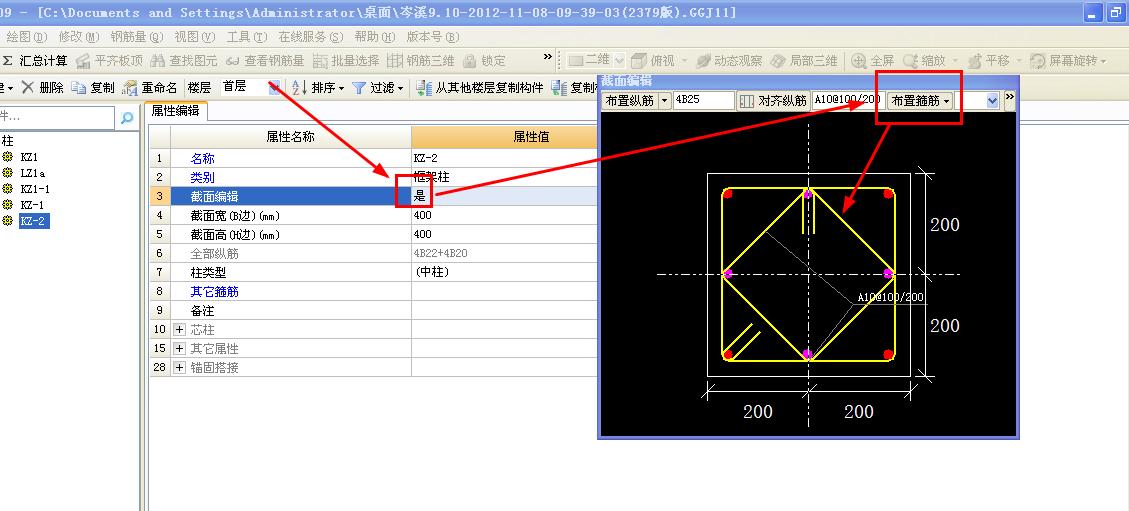Viewport: 1129px width, 511px height.
Task: Click the 属性值 column header
Action: 504,137
